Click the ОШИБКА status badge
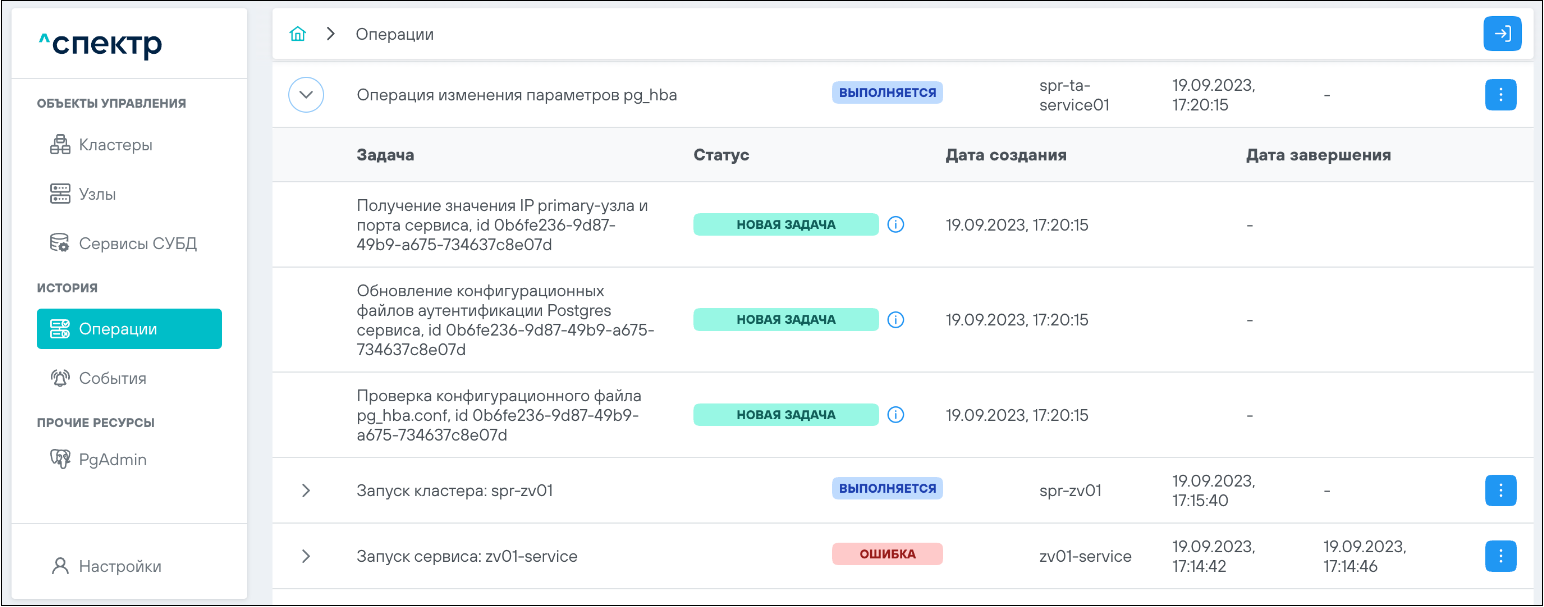This screenshot has height=607, width=1544. click(887, 554)
